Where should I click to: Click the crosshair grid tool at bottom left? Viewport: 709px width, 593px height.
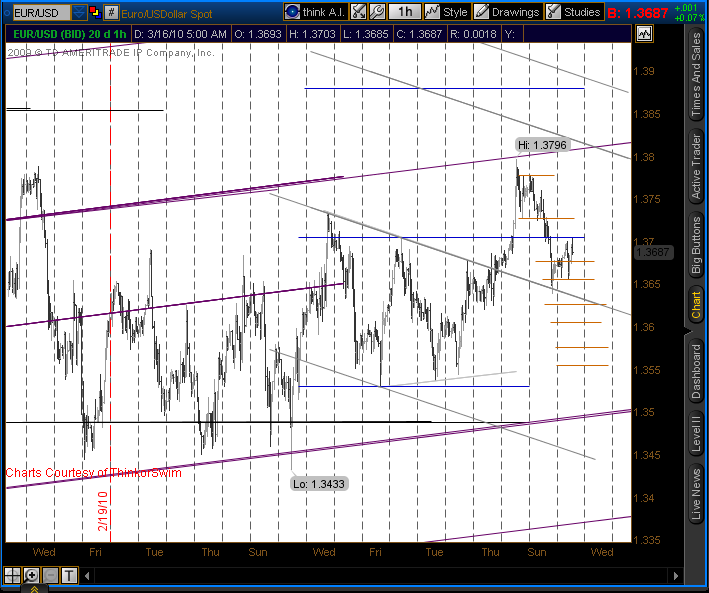tap(12, 575)
